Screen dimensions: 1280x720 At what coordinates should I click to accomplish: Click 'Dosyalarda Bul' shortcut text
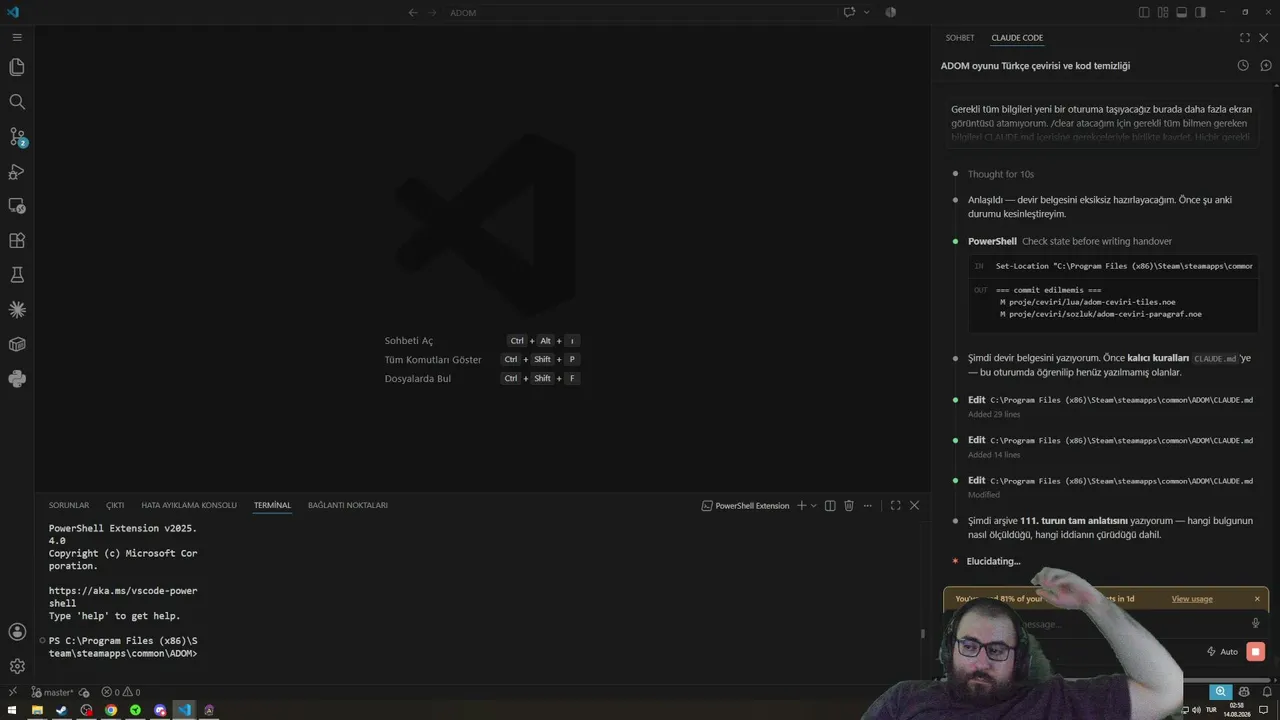pos(418,379)
